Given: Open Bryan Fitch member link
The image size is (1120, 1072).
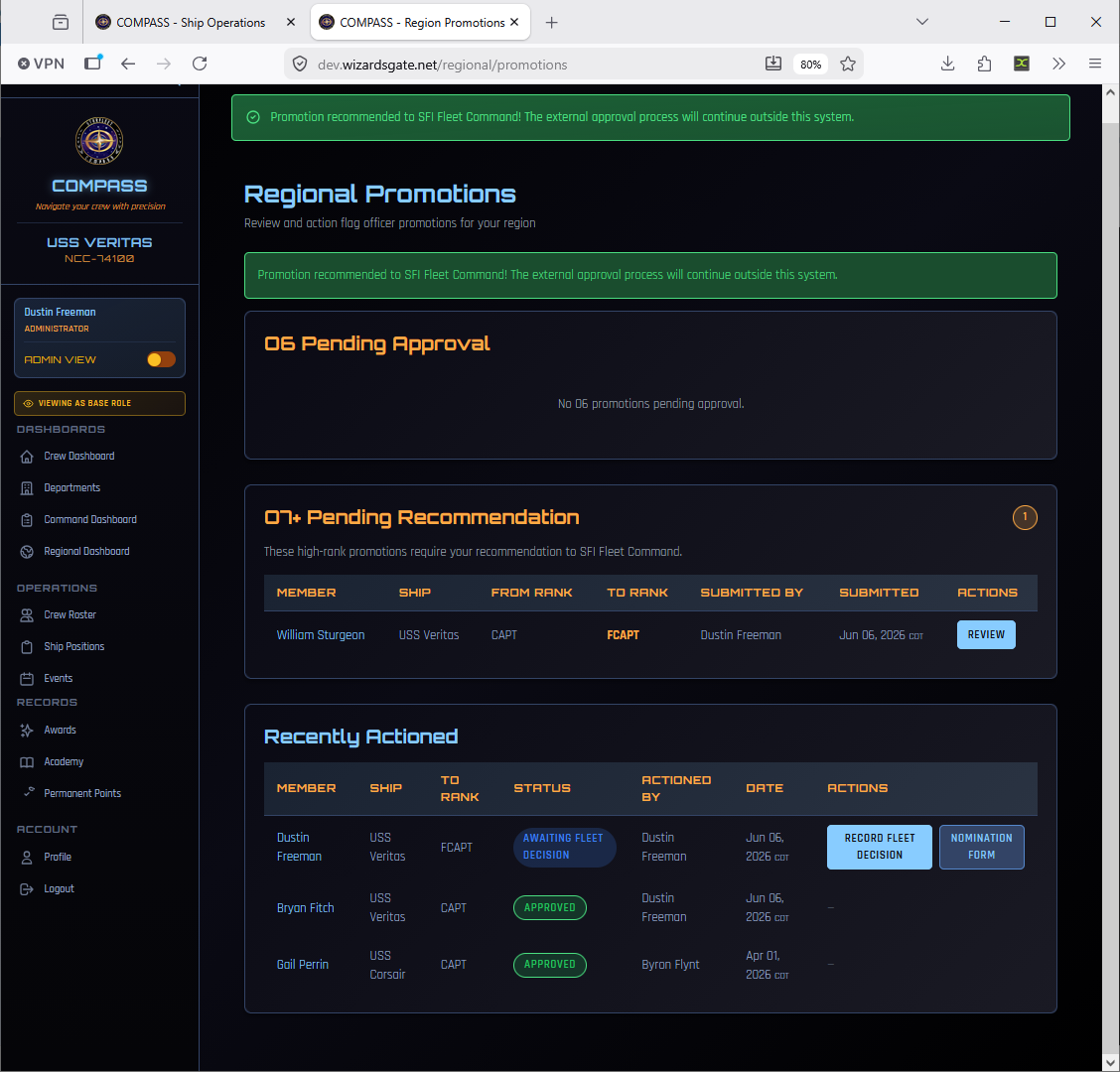Looking at the screenshot, I should pos(306,908).
